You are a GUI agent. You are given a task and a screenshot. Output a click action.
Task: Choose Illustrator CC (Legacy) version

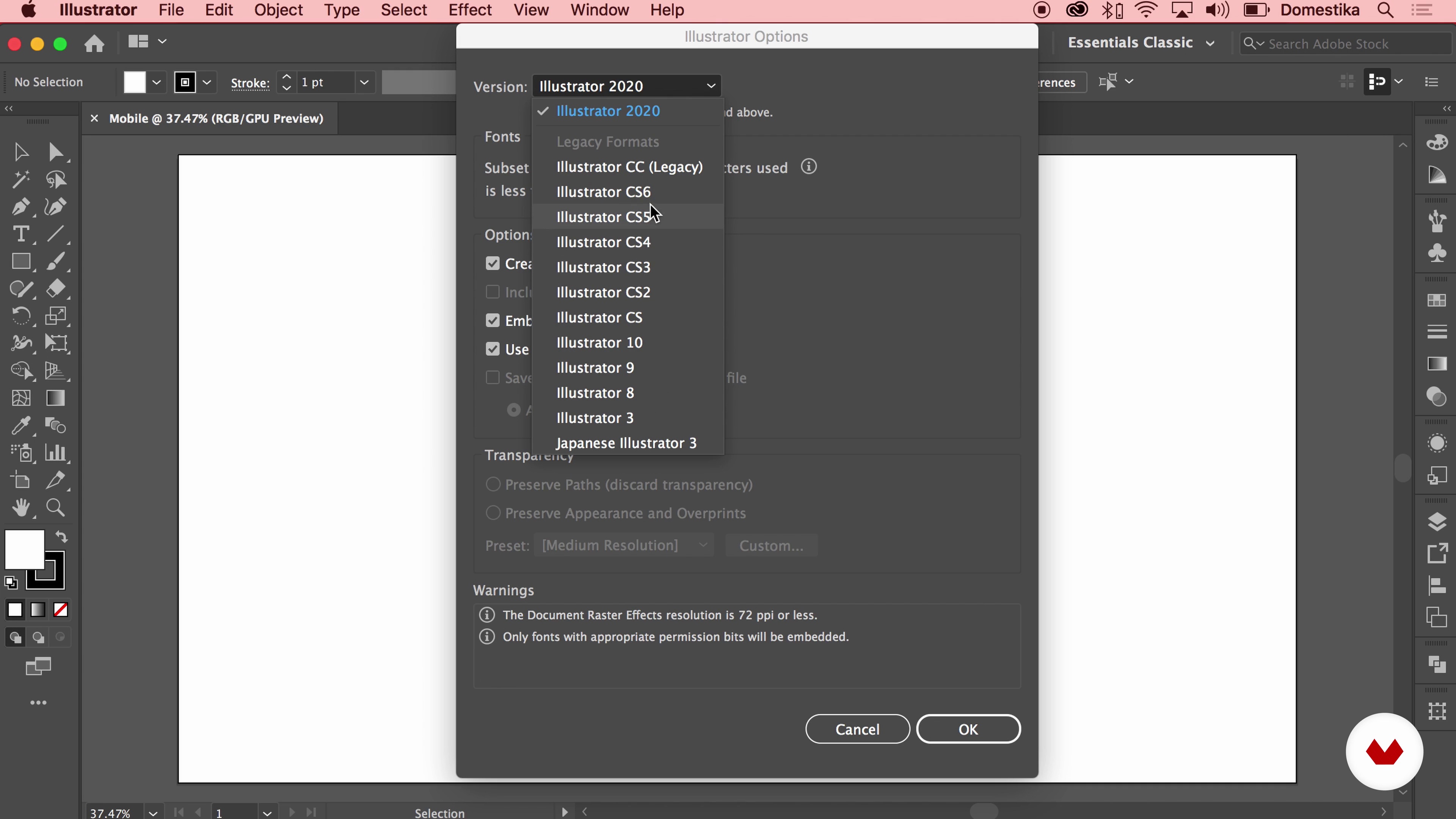pos(628,167)
